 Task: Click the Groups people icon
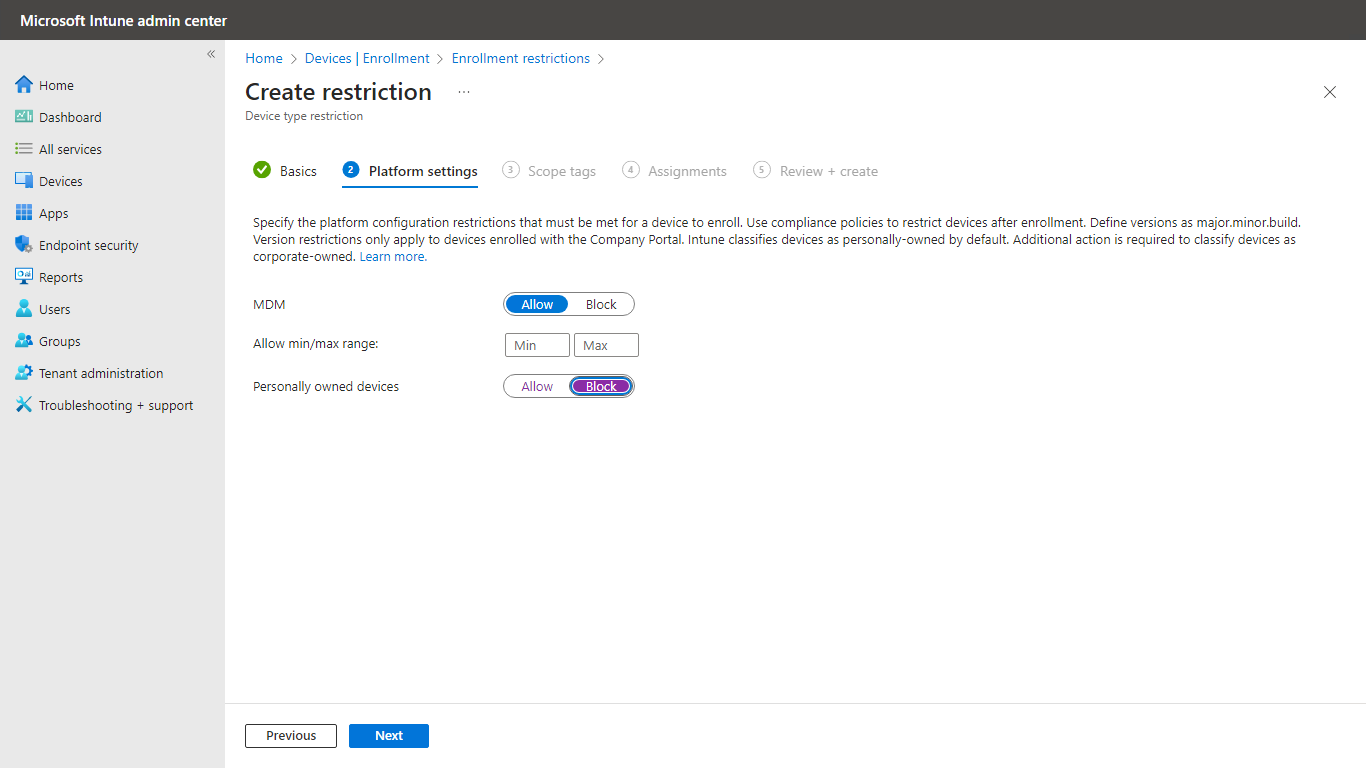coord(24,341)
